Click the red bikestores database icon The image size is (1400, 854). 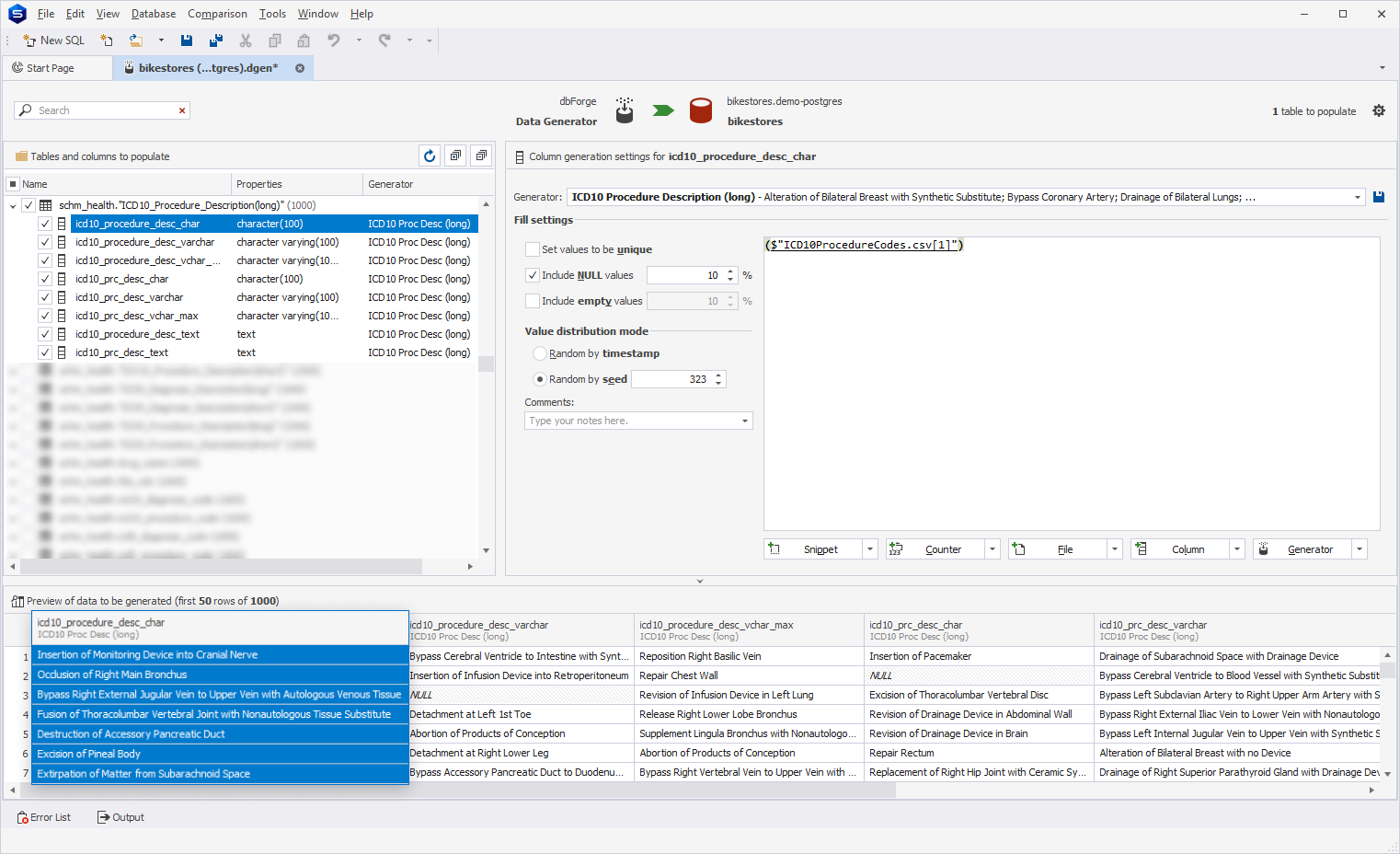click(701, 110)
